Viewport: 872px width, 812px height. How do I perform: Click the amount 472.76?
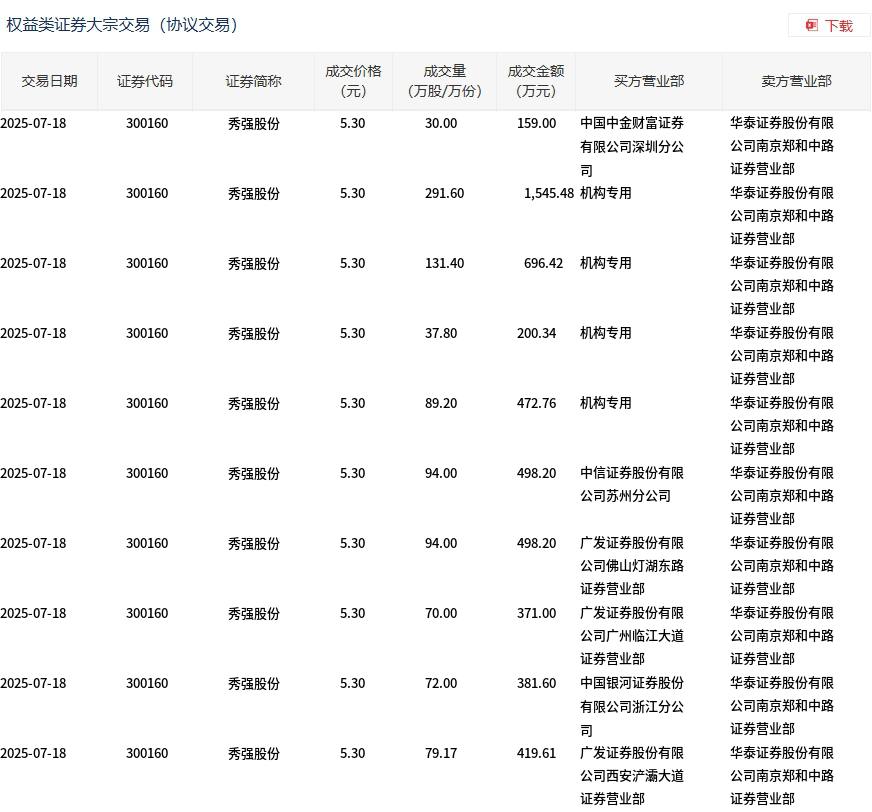click(x=536, y=404)
